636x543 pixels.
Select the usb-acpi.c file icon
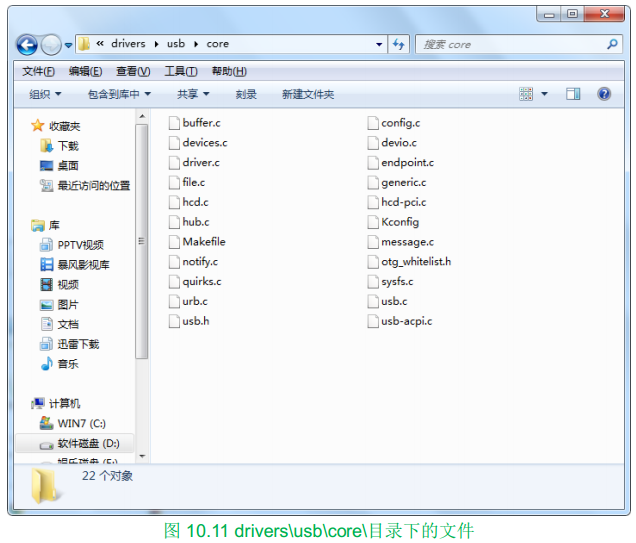point(373,321)
